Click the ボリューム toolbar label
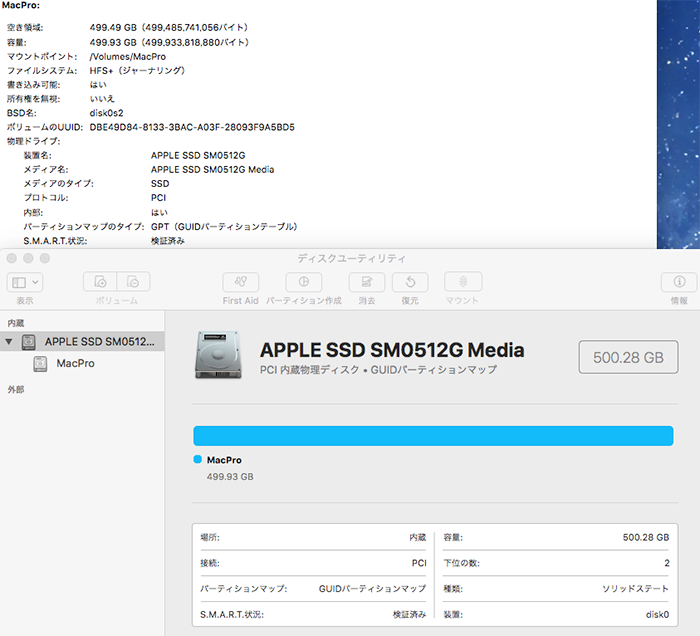Screen dimensions: 700x636 click(x=117, y=300)
